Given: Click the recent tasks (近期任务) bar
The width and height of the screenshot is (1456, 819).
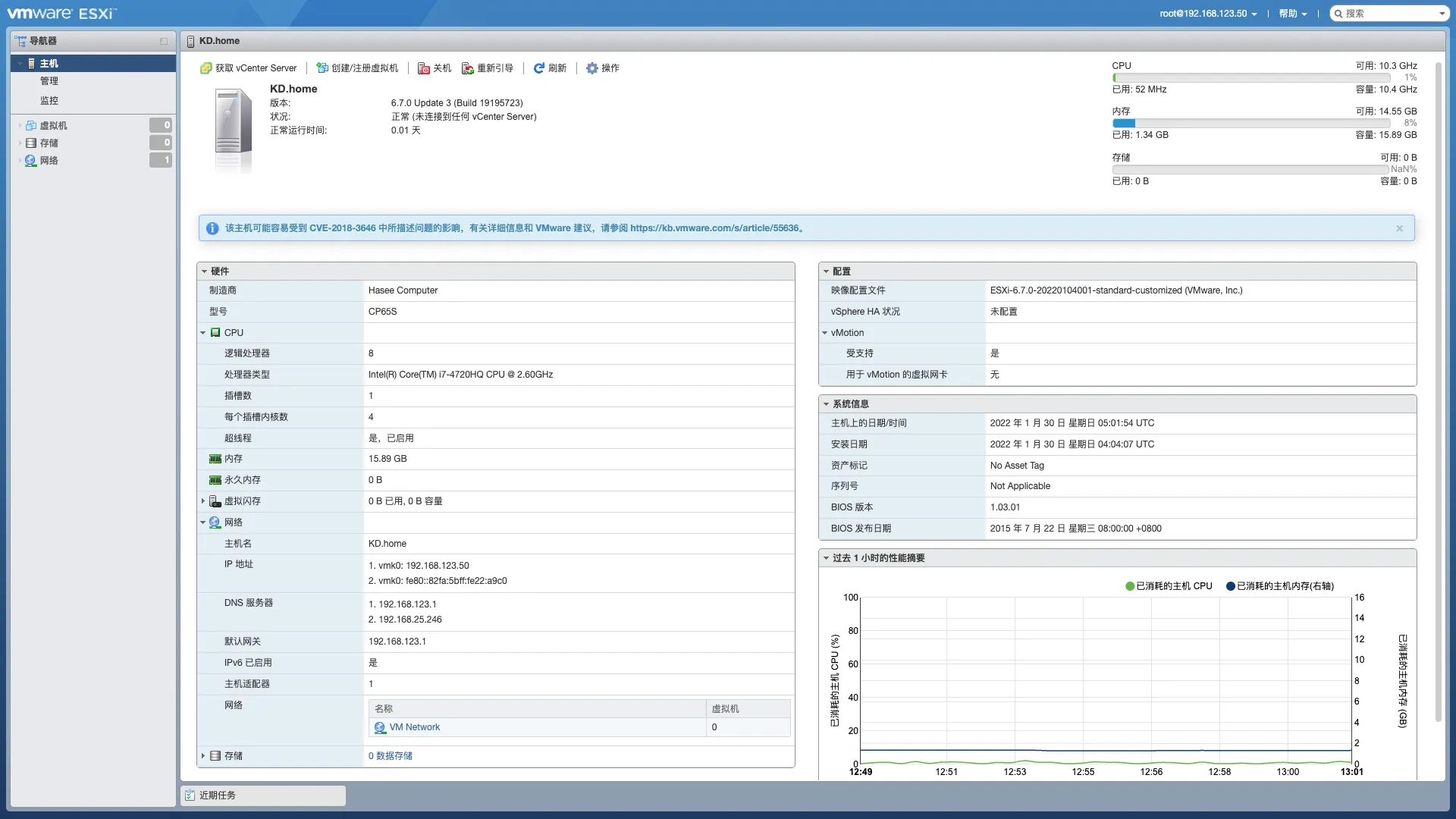Looking at the screenshot, I should pyautogui.click(x=263, y=795).
